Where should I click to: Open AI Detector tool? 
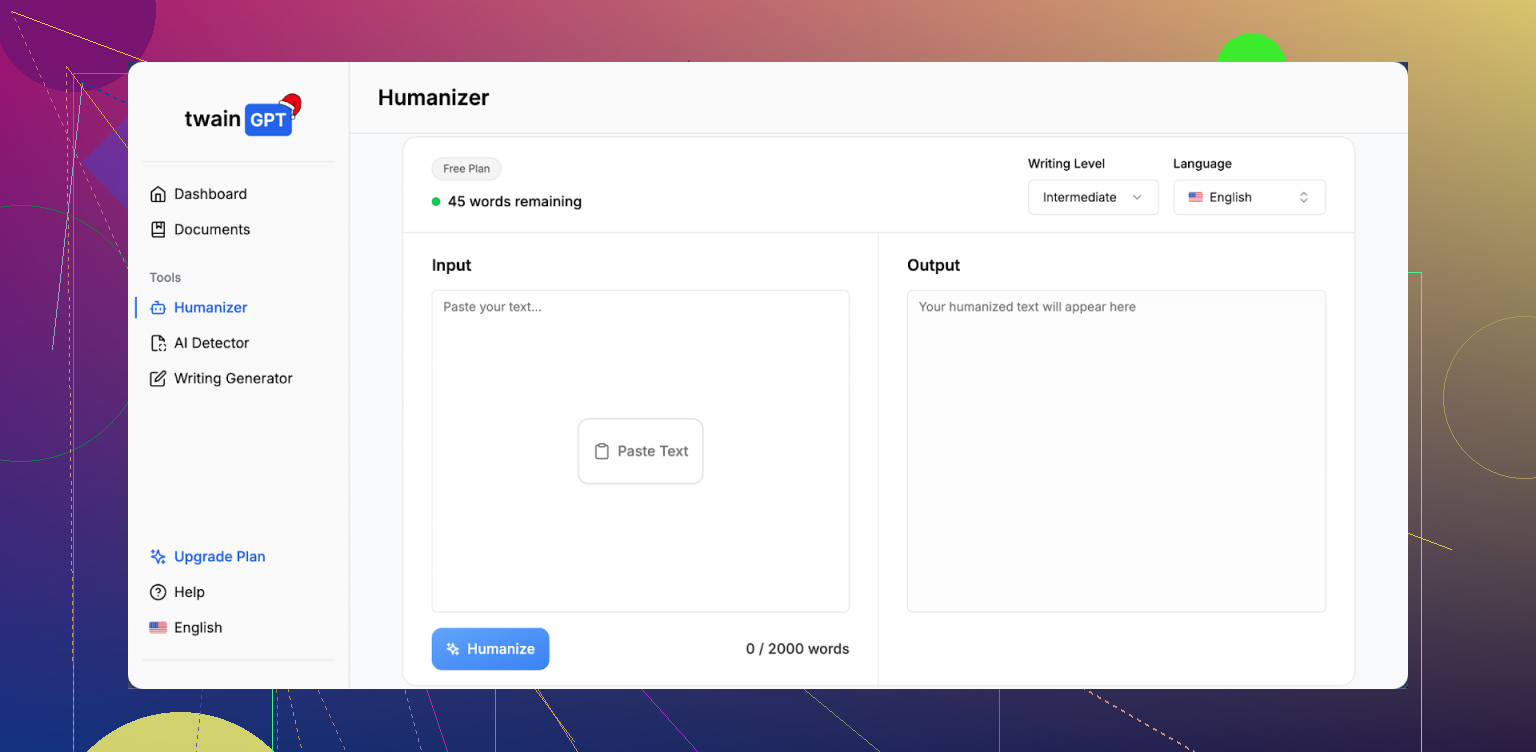point(211,343)
